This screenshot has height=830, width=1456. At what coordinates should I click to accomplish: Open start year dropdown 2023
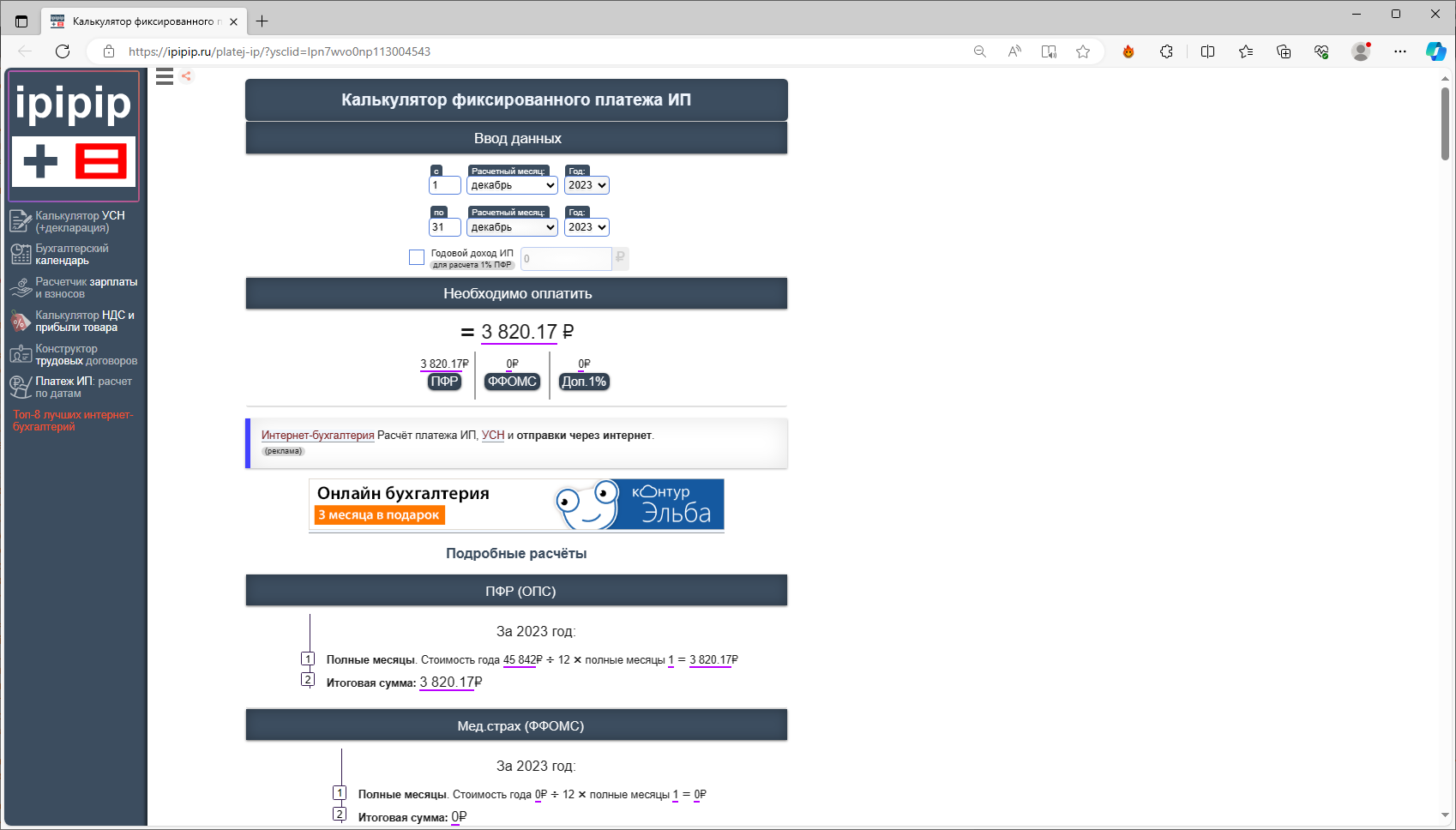pos(587,185)
